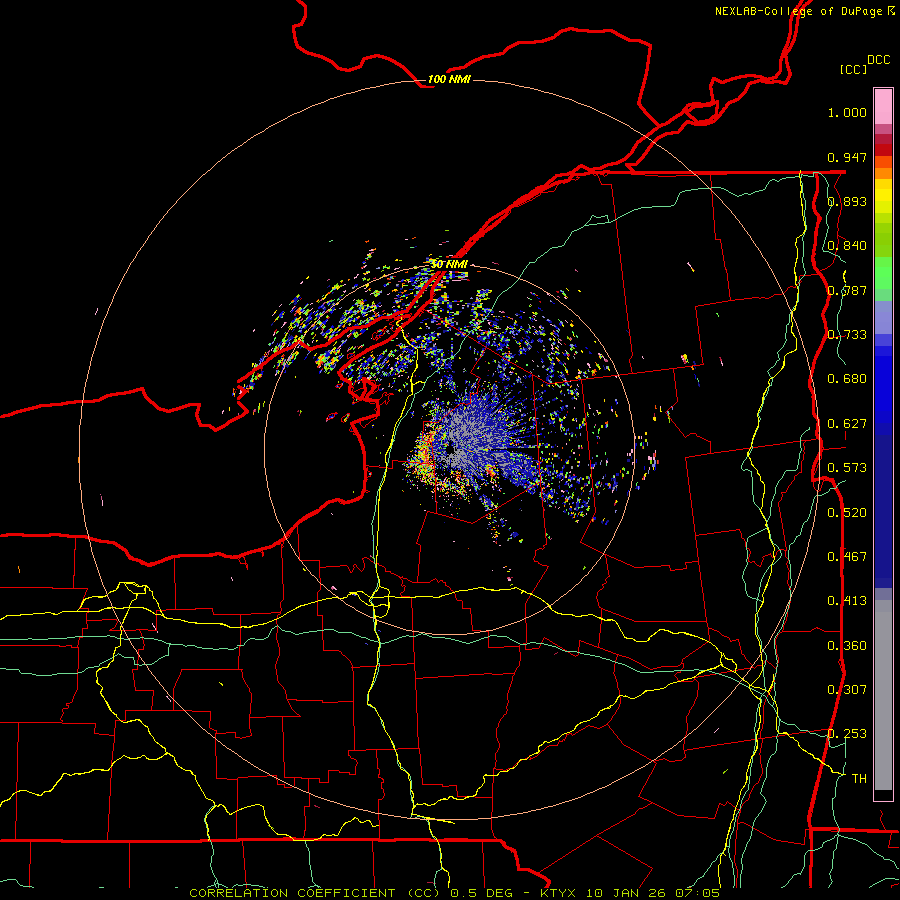Click the gray segment of color bar

tap(883, 695)
